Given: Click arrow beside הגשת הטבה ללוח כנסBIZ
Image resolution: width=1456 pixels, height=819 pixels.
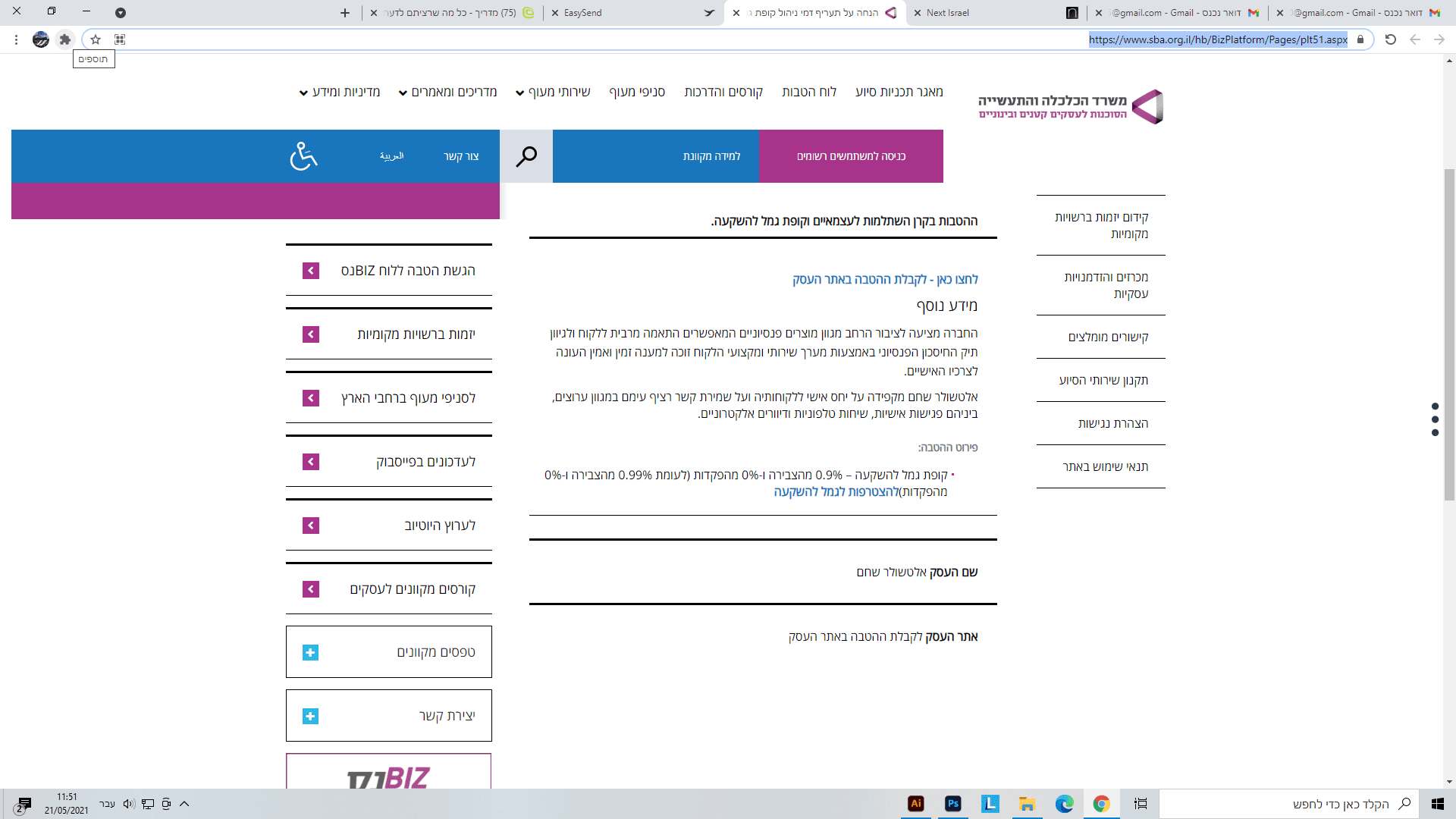Looking at the screenshot, I should tap(311, 271).
